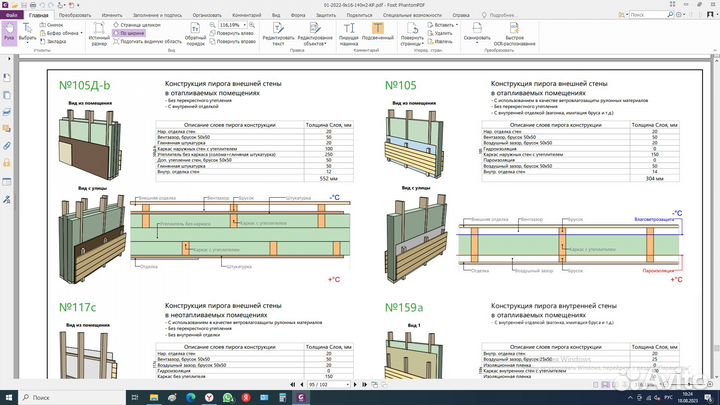Open the Специальные возможности tab
Screen dimensions: 720x405
pos(412,15)
